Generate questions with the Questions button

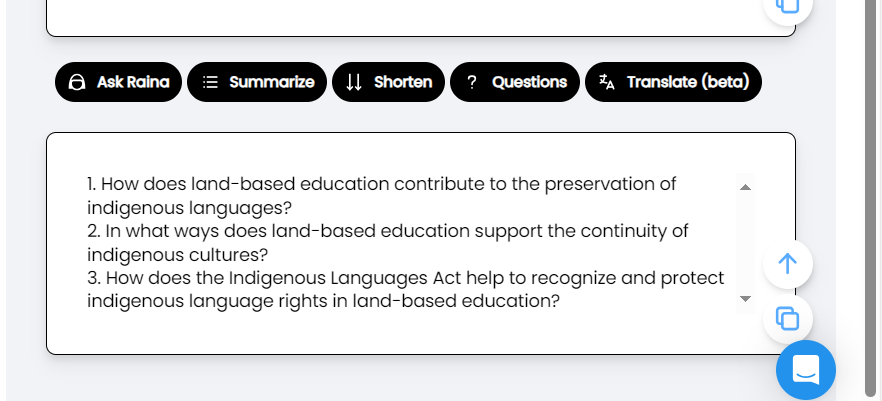[515, 82]
